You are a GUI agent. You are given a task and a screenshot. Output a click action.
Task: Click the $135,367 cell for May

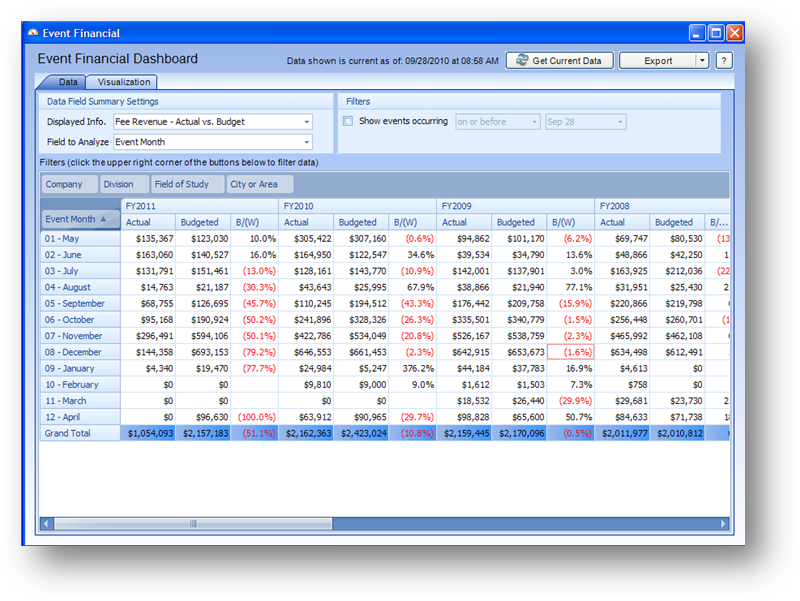(148, 239)
